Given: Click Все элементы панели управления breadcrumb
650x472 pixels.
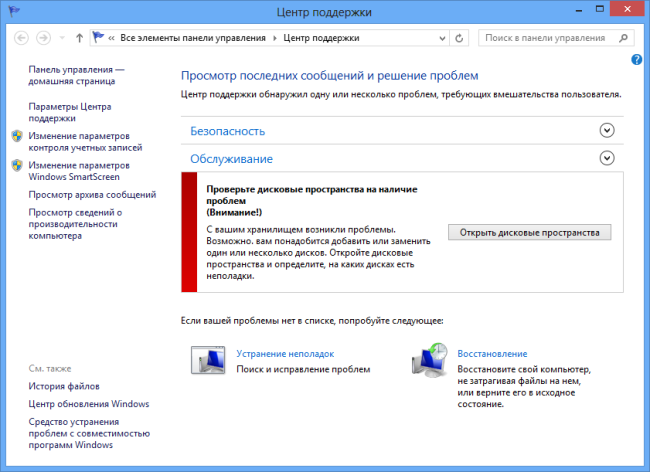Looking at the screenshot, I should pyautogui.click(x=193, y=38).
